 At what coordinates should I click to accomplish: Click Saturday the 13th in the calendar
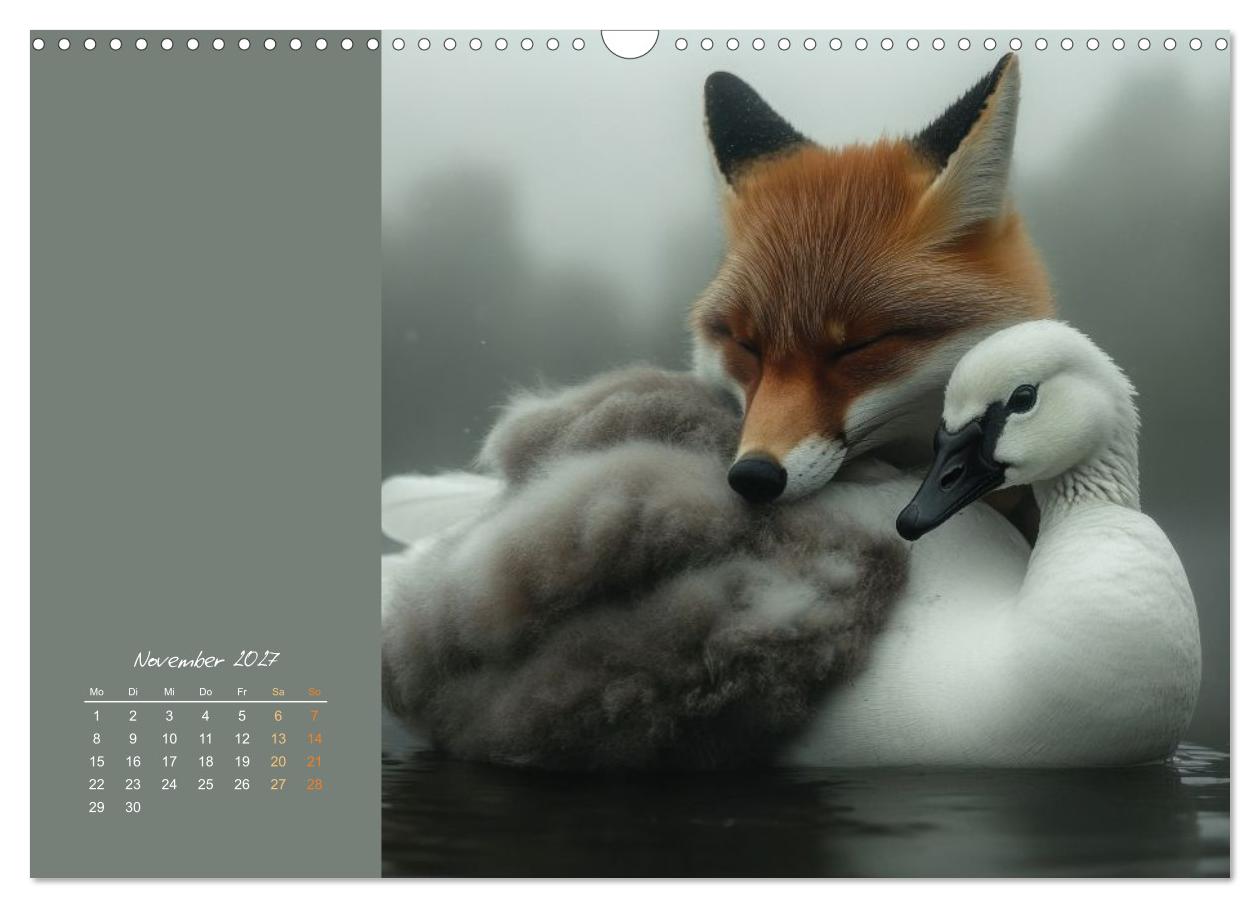(x=278, y=739)
